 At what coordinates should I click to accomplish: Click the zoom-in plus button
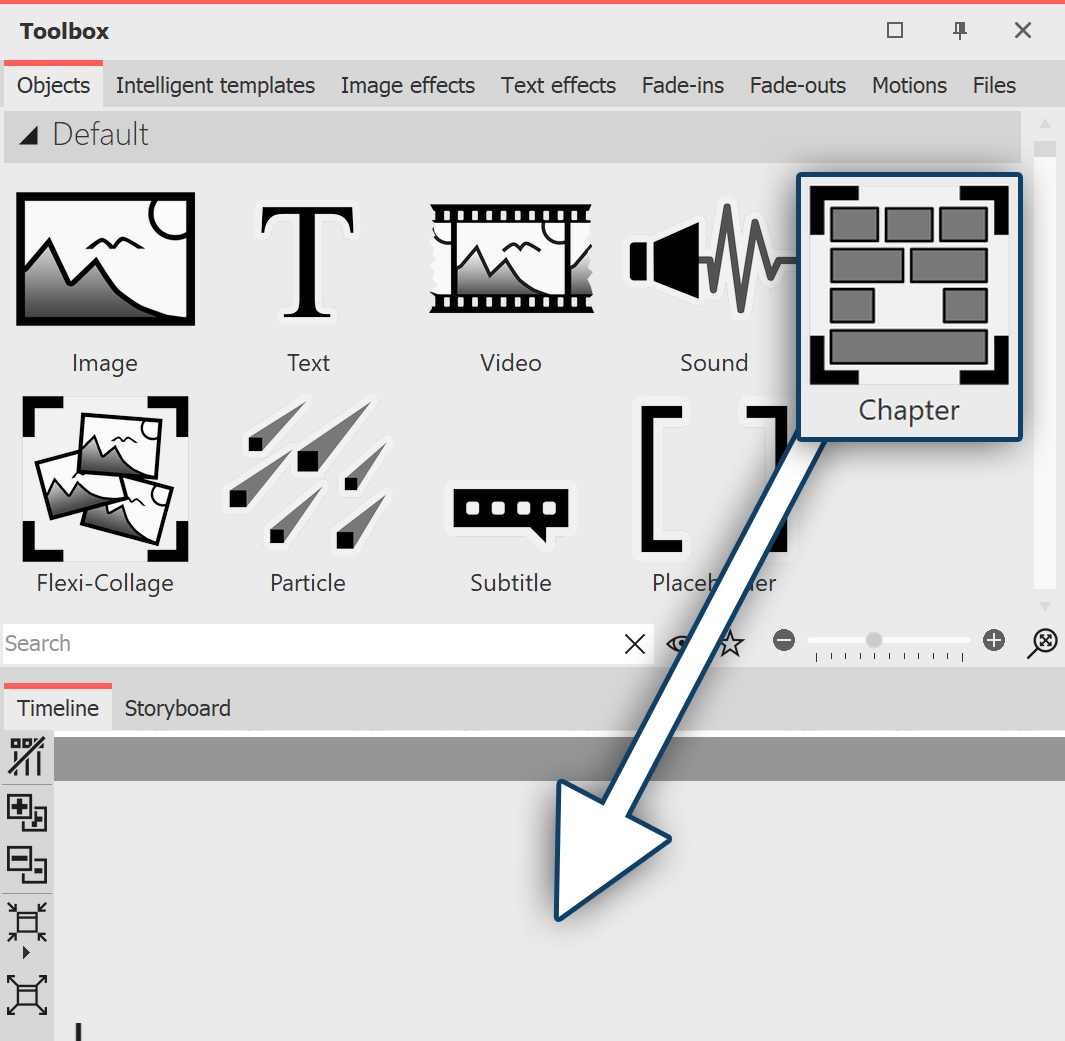point(993,640)
